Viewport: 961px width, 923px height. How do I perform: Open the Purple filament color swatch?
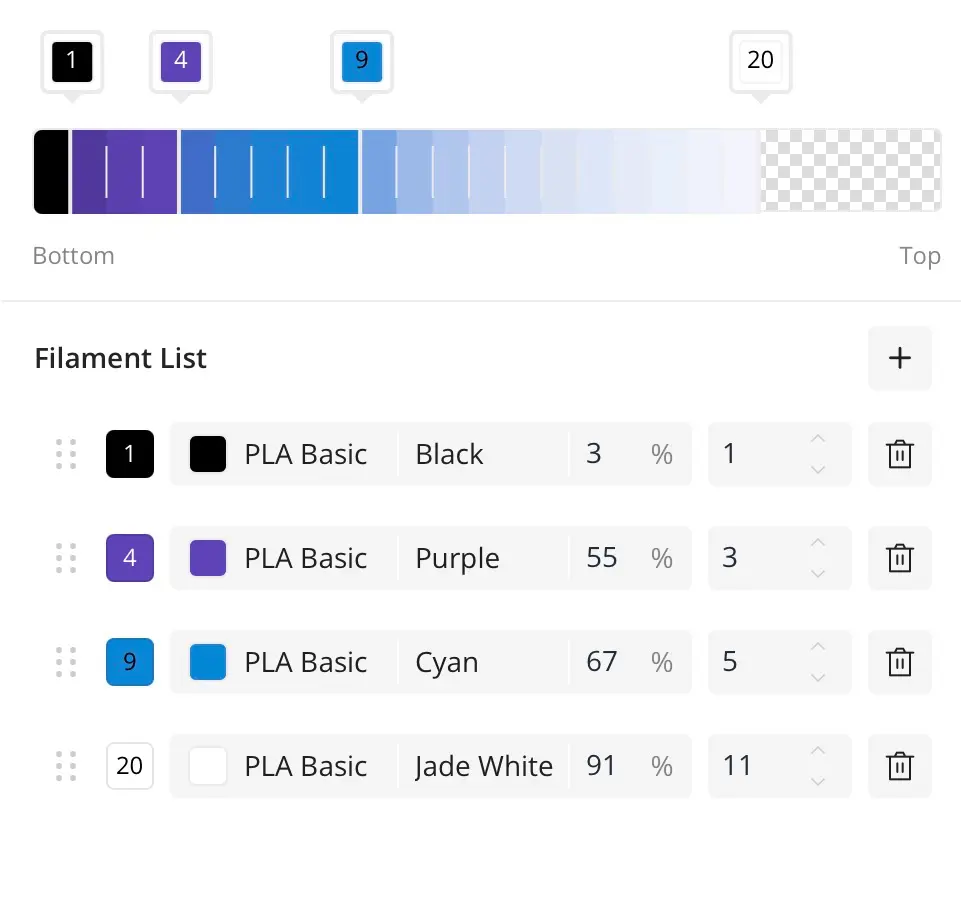pos(208,558)
